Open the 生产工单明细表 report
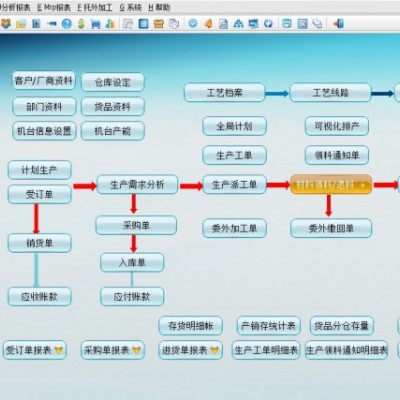 tap(266, 350)
